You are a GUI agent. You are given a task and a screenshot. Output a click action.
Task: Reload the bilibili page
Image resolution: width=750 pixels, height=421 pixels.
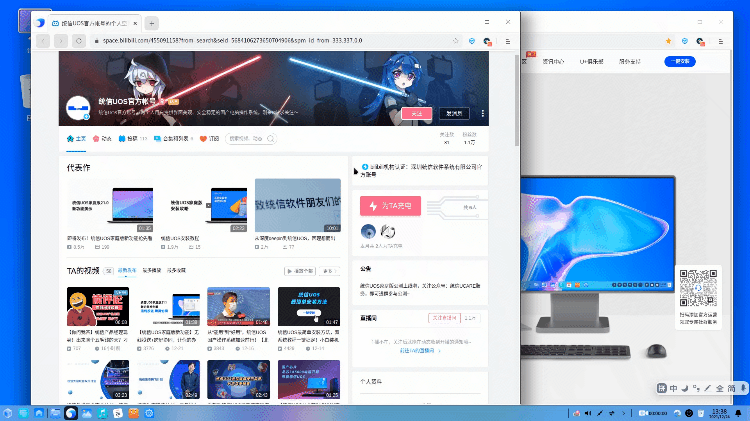[x=79, y=41]
